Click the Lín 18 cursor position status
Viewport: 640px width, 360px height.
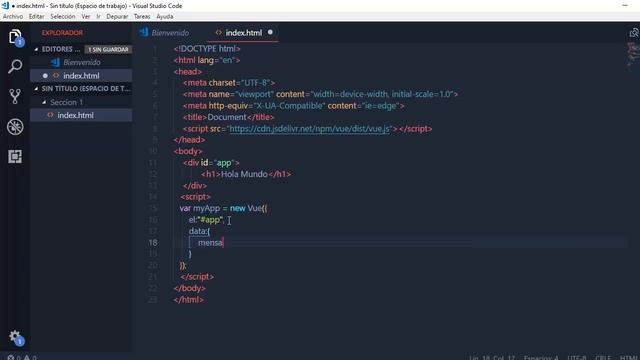point(492,358)
